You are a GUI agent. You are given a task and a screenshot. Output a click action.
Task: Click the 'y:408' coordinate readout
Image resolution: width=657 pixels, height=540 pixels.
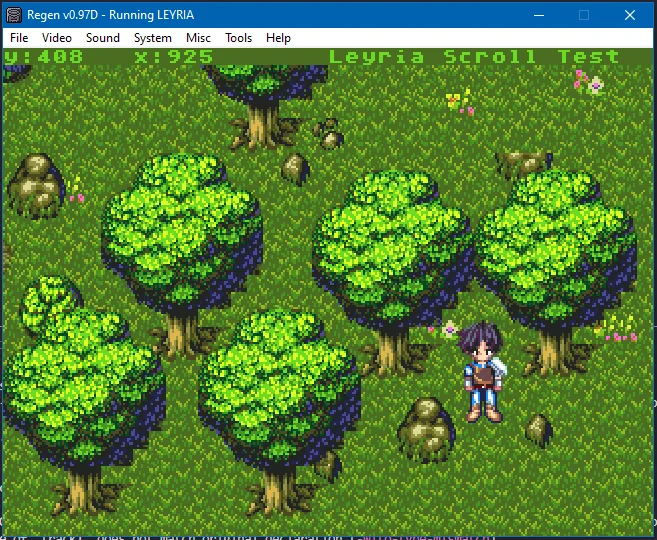coord(44,57)
